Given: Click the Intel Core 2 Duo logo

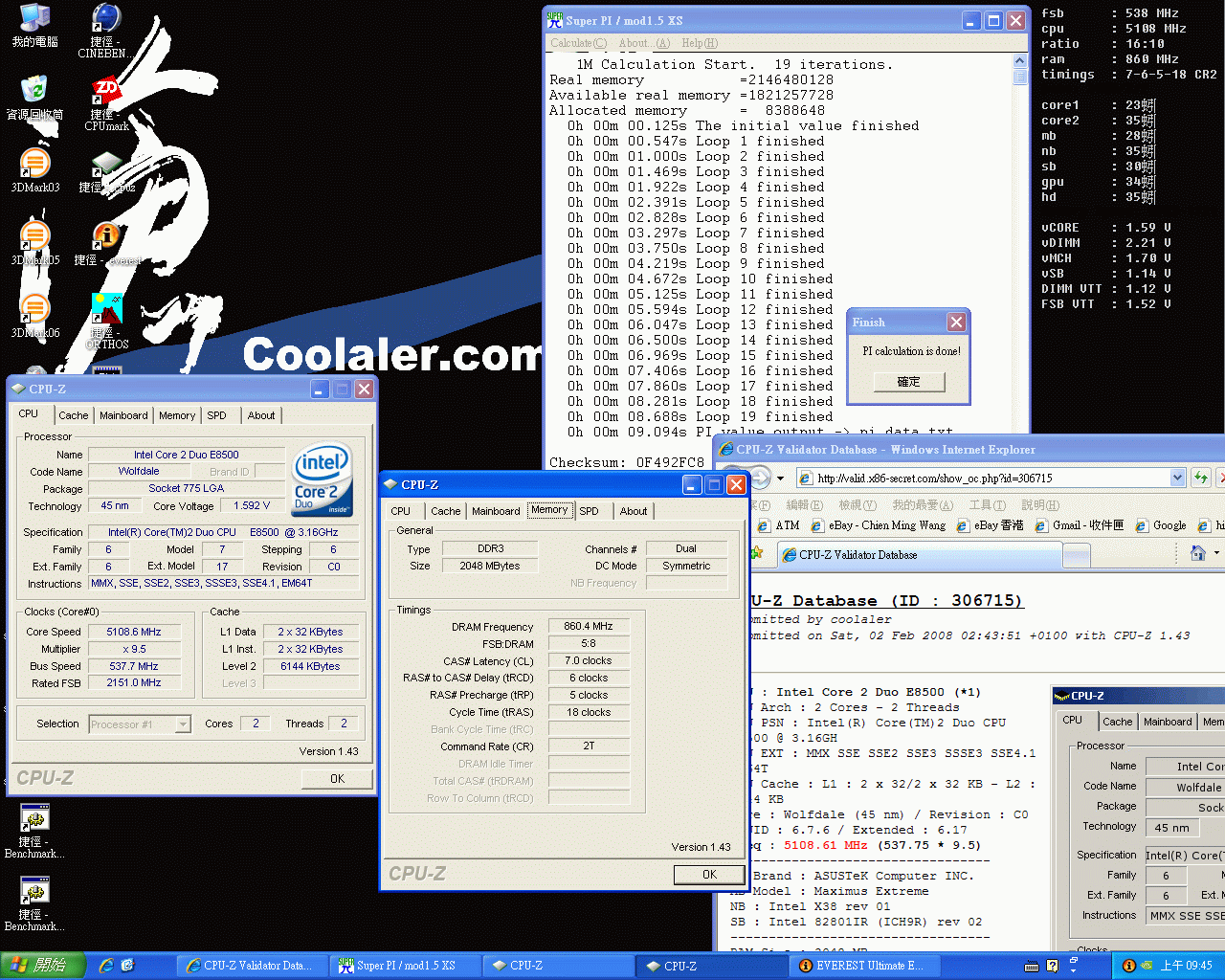Looking at the screenshot, I should pos(322,478).
